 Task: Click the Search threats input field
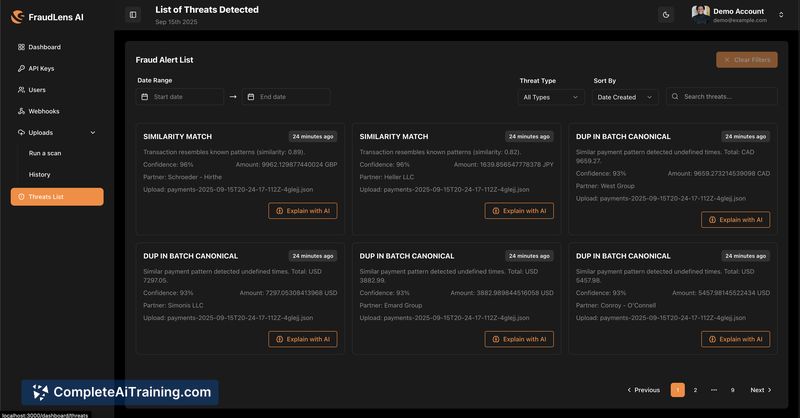click(722, 96)
